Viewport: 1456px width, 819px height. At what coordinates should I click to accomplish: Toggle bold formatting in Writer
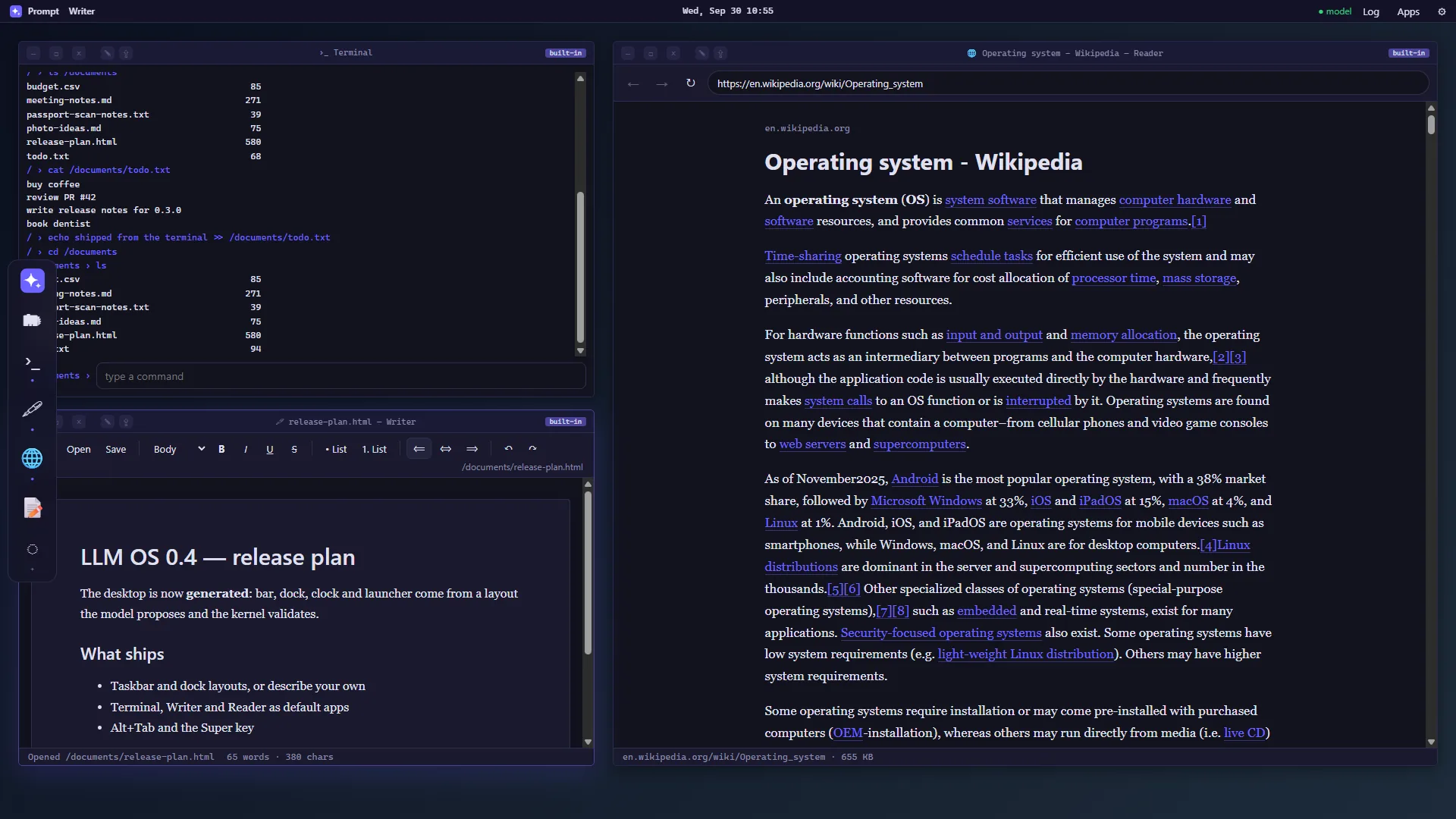[221, 449]
